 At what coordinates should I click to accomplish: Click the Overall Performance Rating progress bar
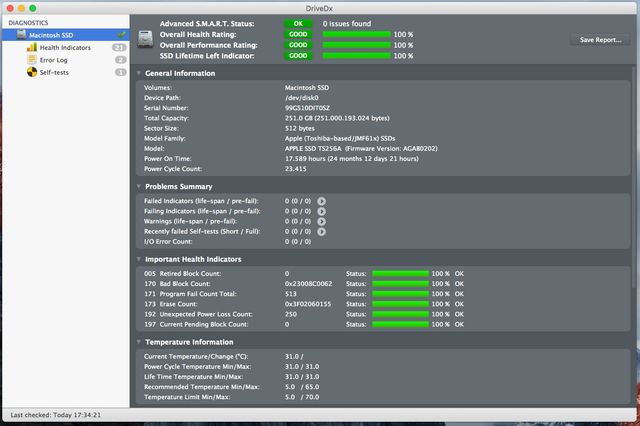356,45
